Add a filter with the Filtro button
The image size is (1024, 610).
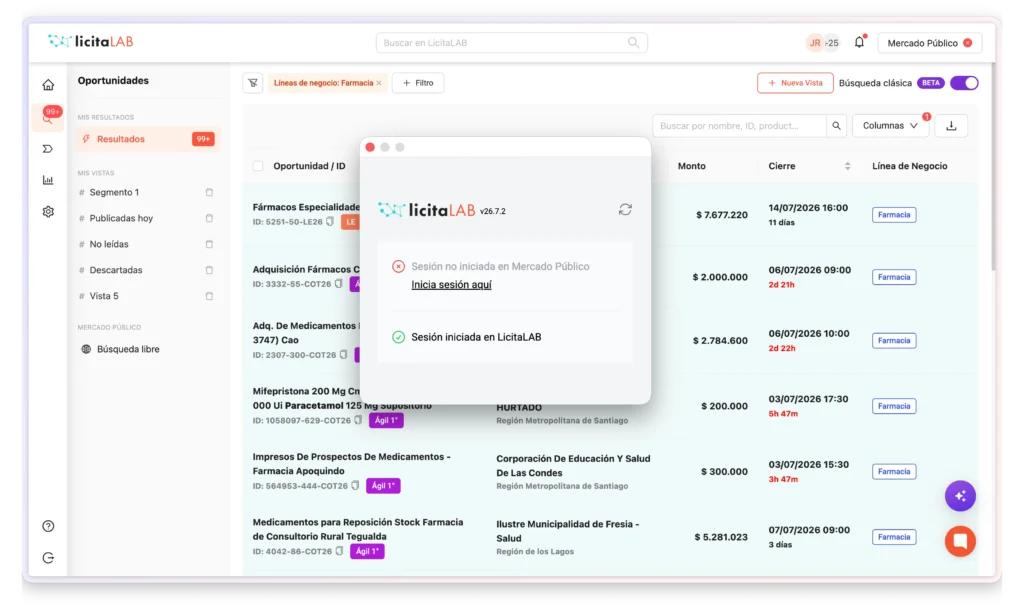click(418, 83)
